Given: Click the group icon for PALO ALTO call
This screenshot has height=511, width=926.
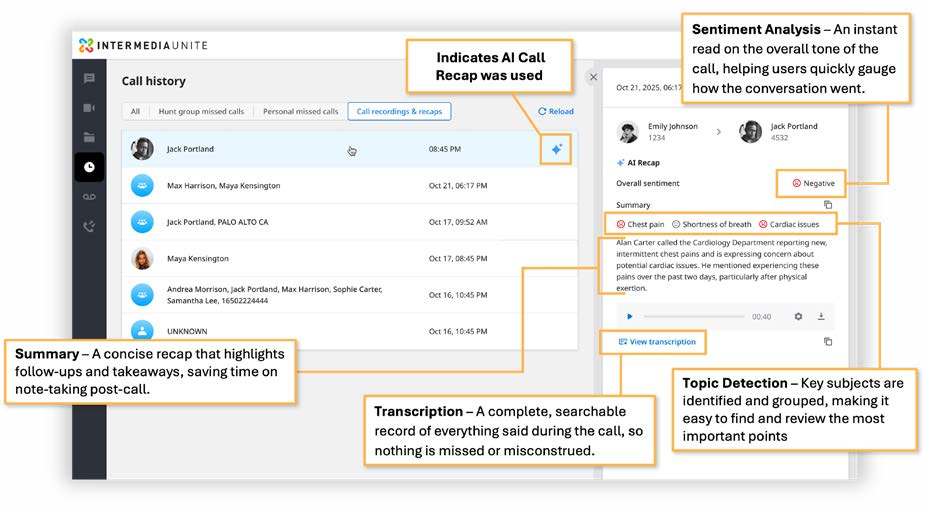Looking at the screenshot, I should 142,222.
